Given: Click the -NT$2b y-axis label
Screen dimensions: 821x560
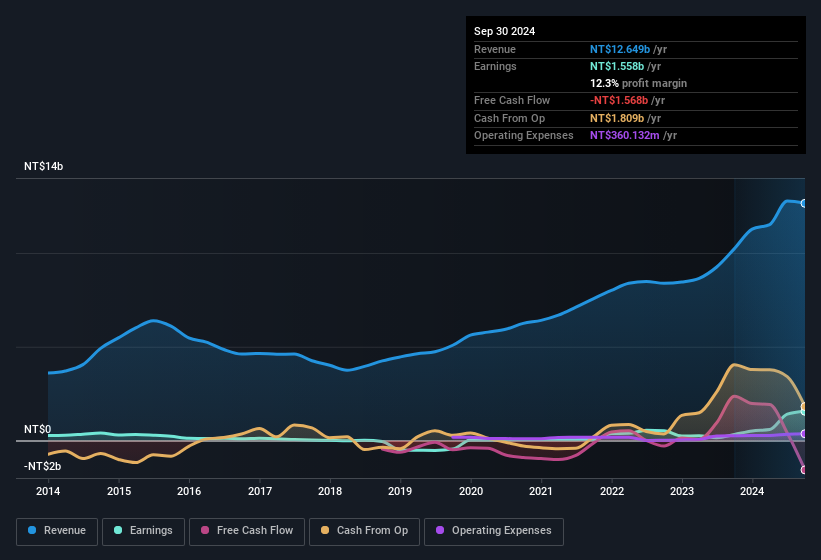Looking at the screenshot, I should pos(42,466).
